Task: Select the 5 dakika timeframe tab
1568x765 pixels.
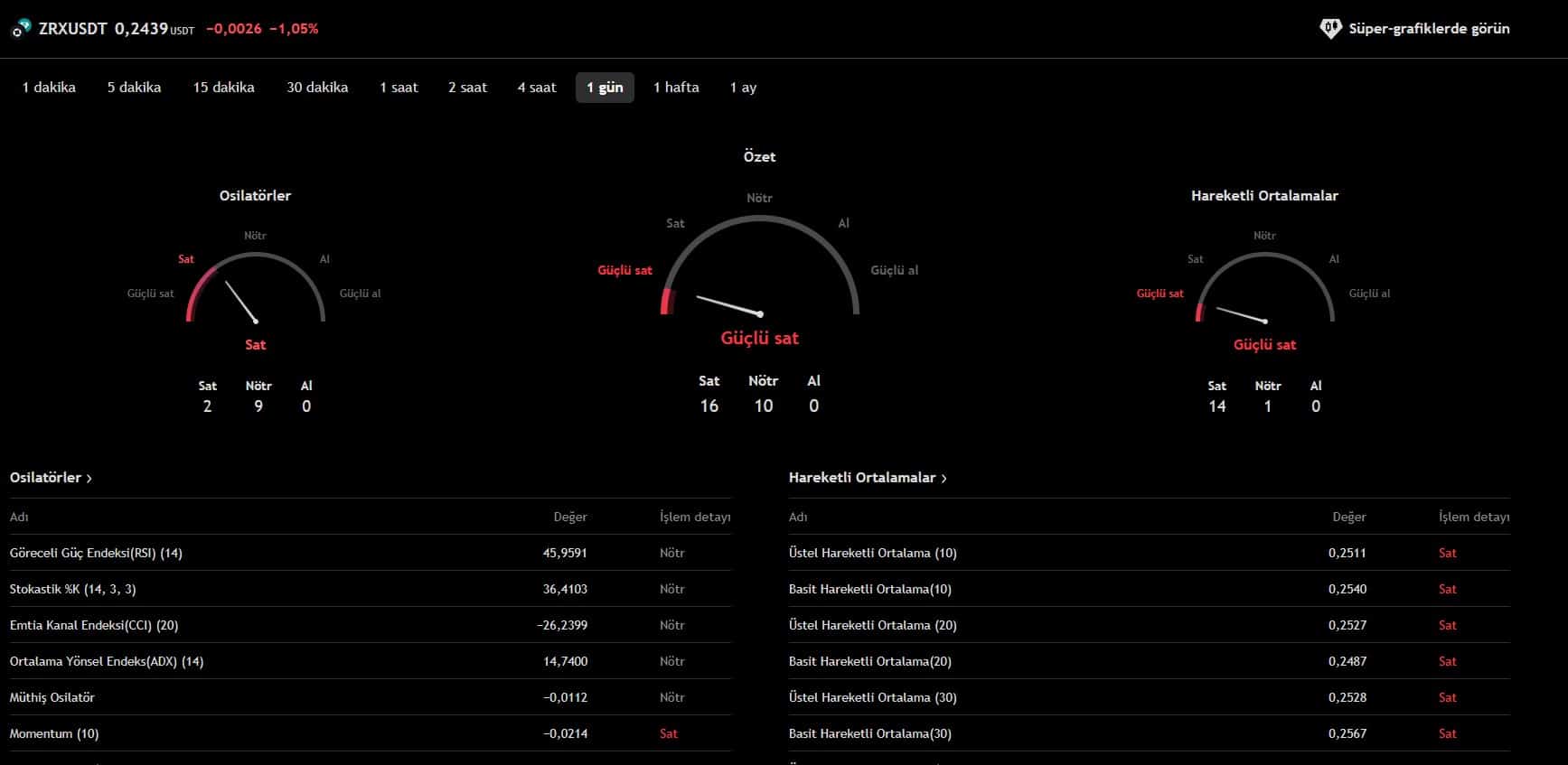Action: [x=134, y=88]
